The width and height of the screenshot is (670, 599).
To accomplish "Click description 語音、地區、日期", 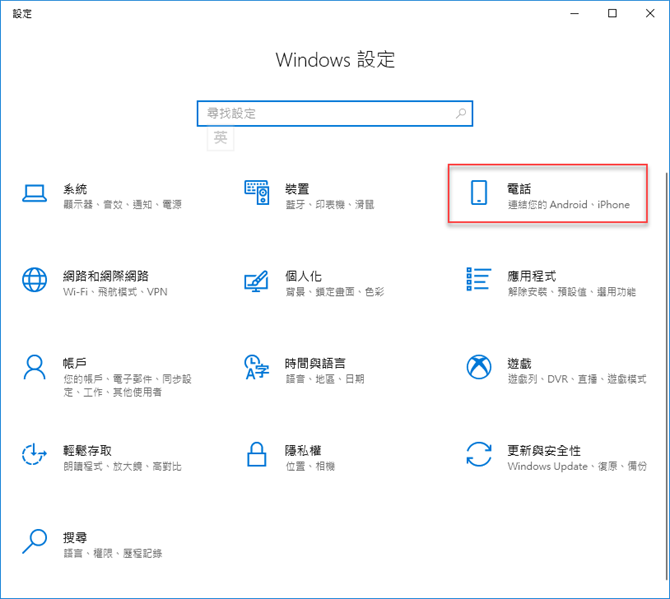I will point(325,379).
